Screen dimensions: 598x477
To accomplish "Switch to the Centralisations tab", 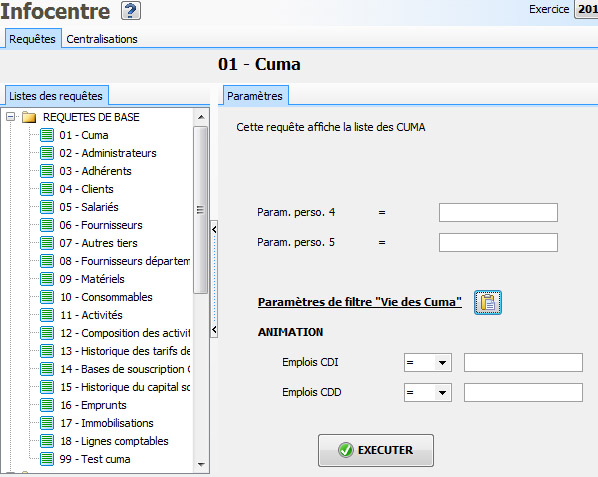I will 102,39.
